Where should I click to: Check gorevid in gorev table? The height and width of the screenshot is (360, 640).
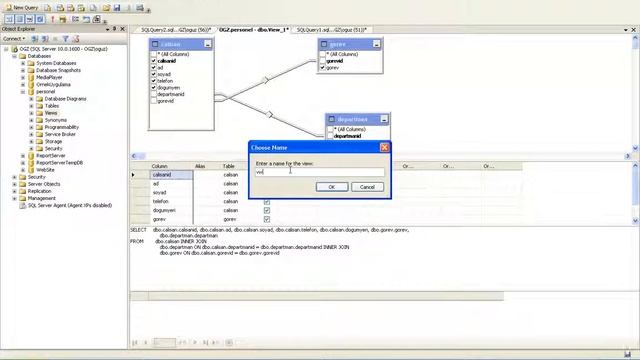click(x=323, y=61)
